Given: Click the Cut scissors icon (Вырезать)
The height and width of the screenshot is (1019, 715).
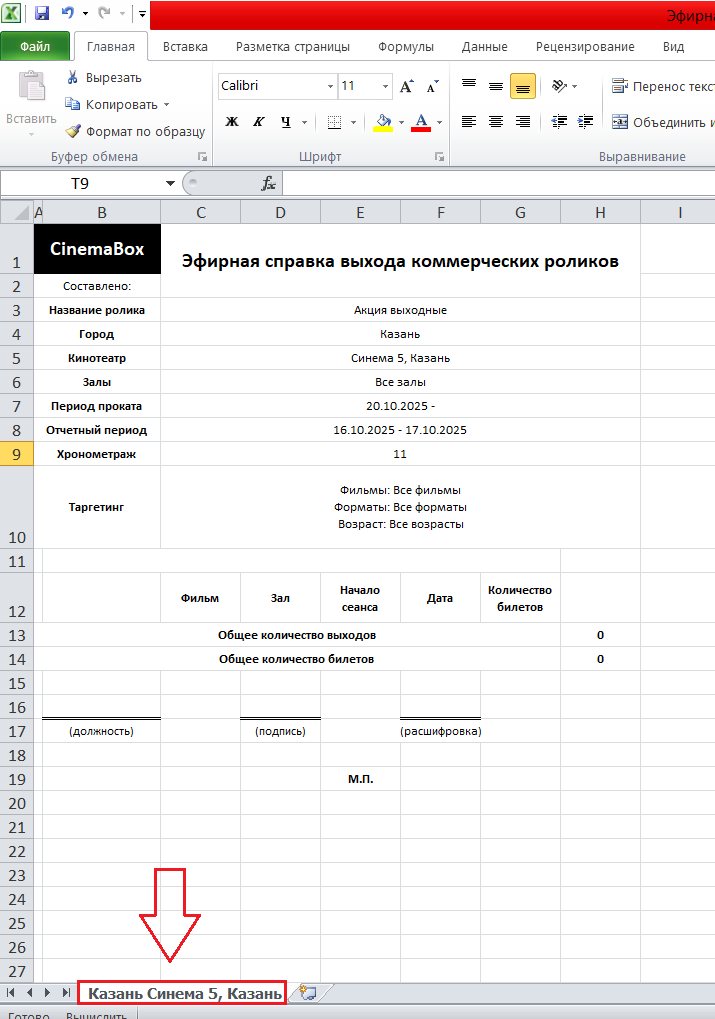Looking at the screenshot, I should [73, 78].
